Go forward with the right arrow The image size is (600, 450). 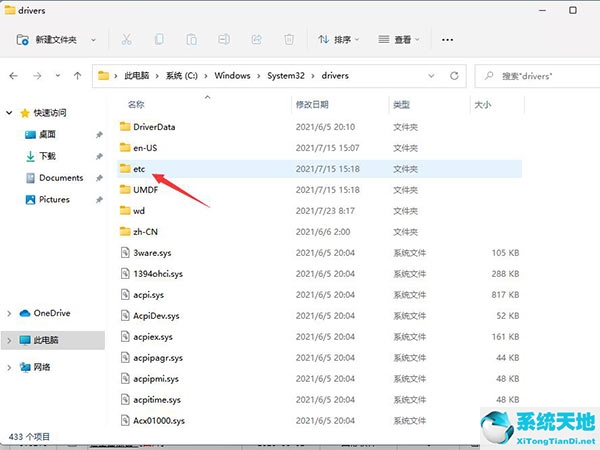[37, 76]
